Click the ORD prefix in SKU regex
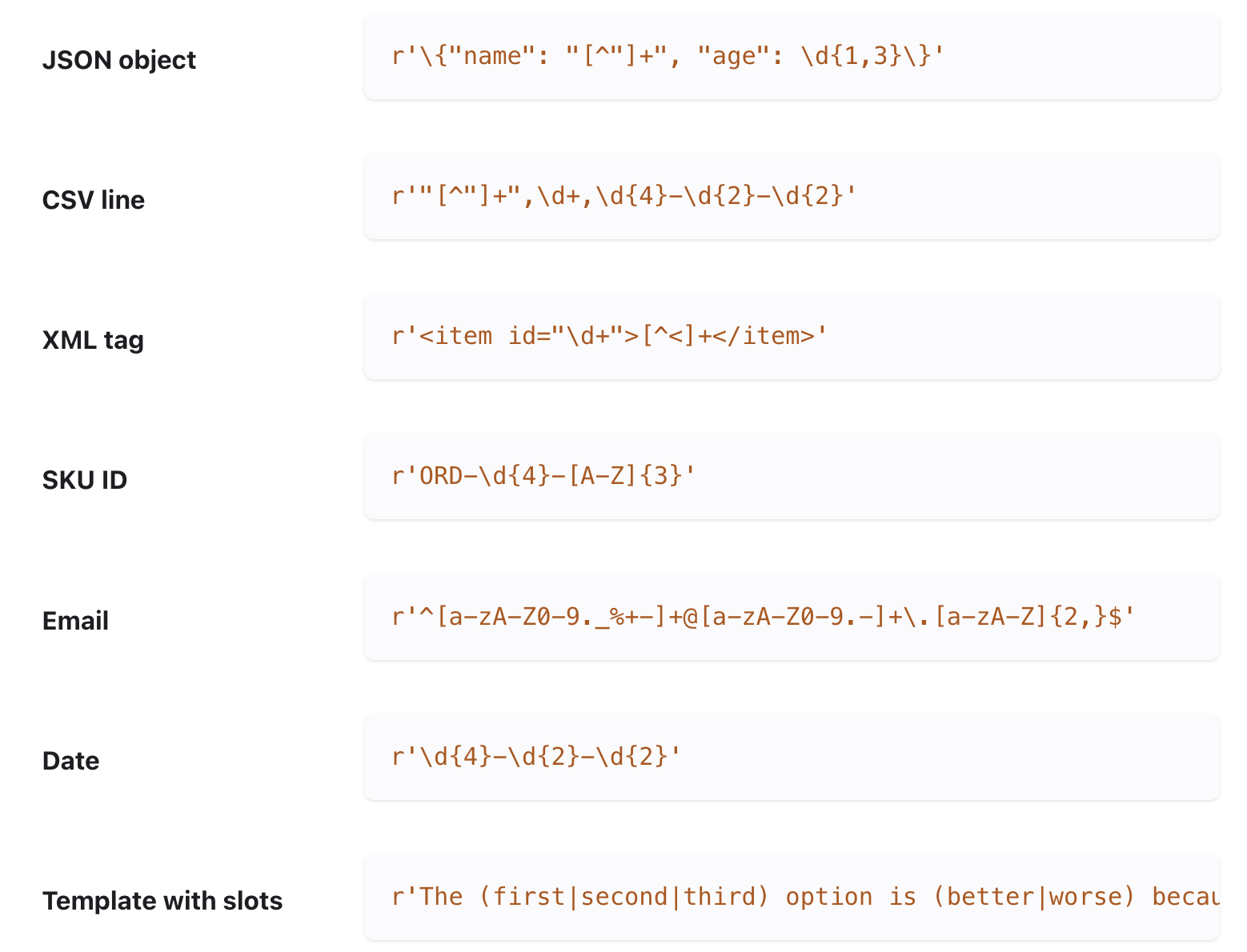The height and width of the screenshot is (952, 1247). (x=441, y=477)
